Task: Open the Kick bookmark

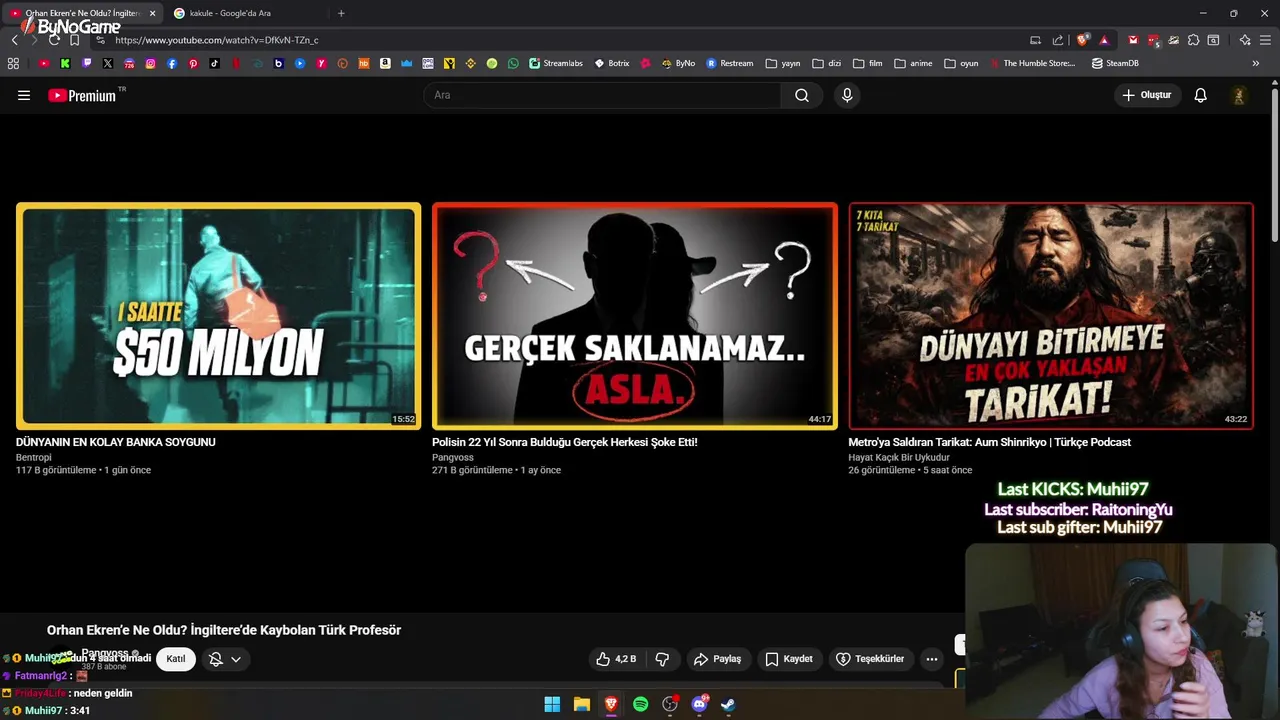Action: [x=65, y=63]
